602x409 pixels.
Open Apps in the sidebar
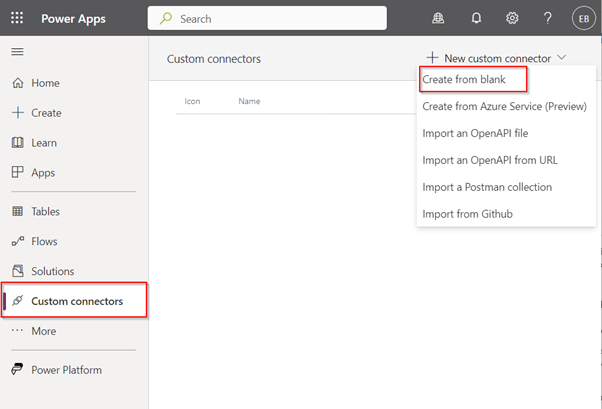[x=43, y=173]
